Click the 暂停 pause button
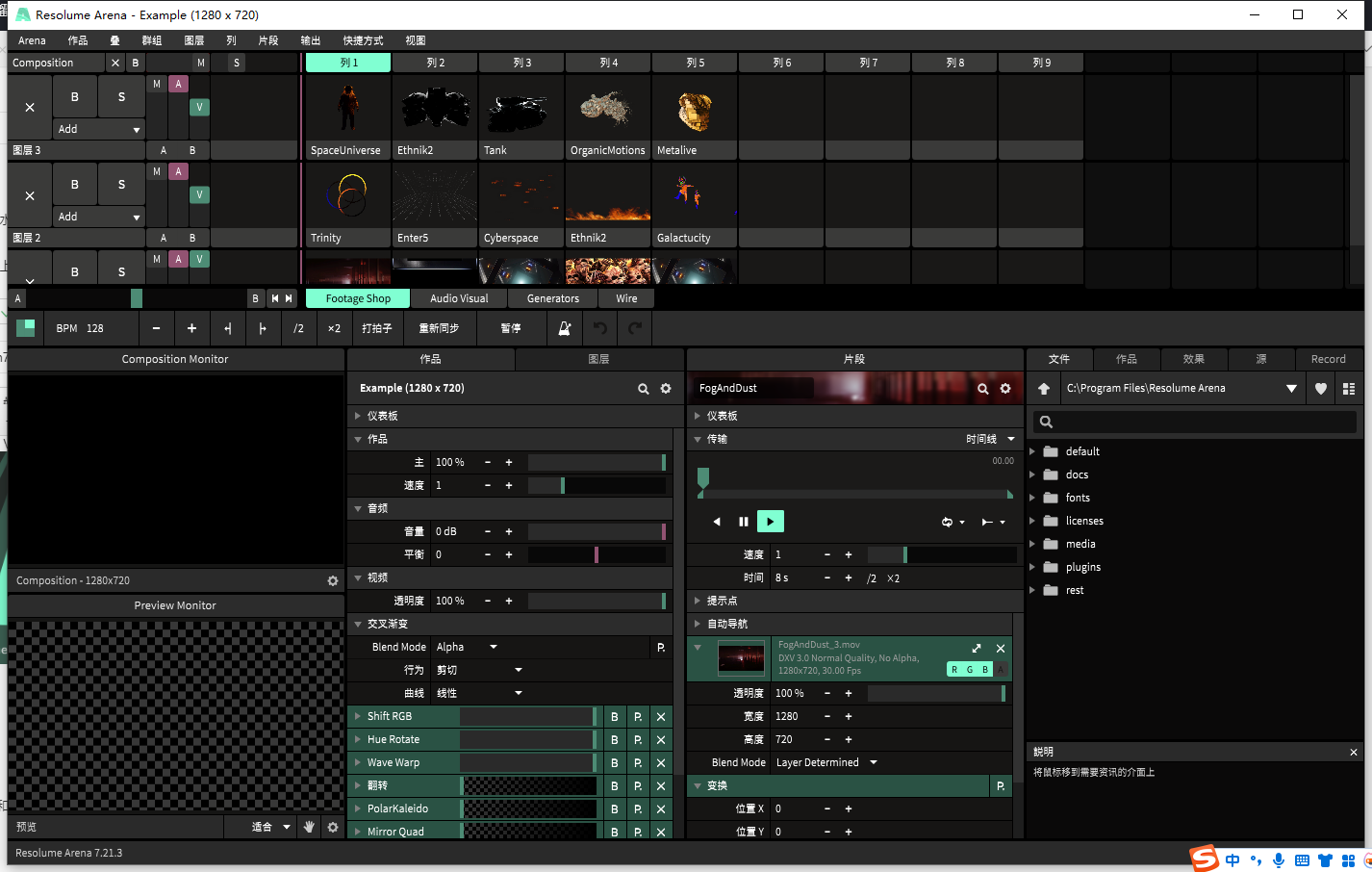This screenshot has height=872, width=1372. (511, 328)
